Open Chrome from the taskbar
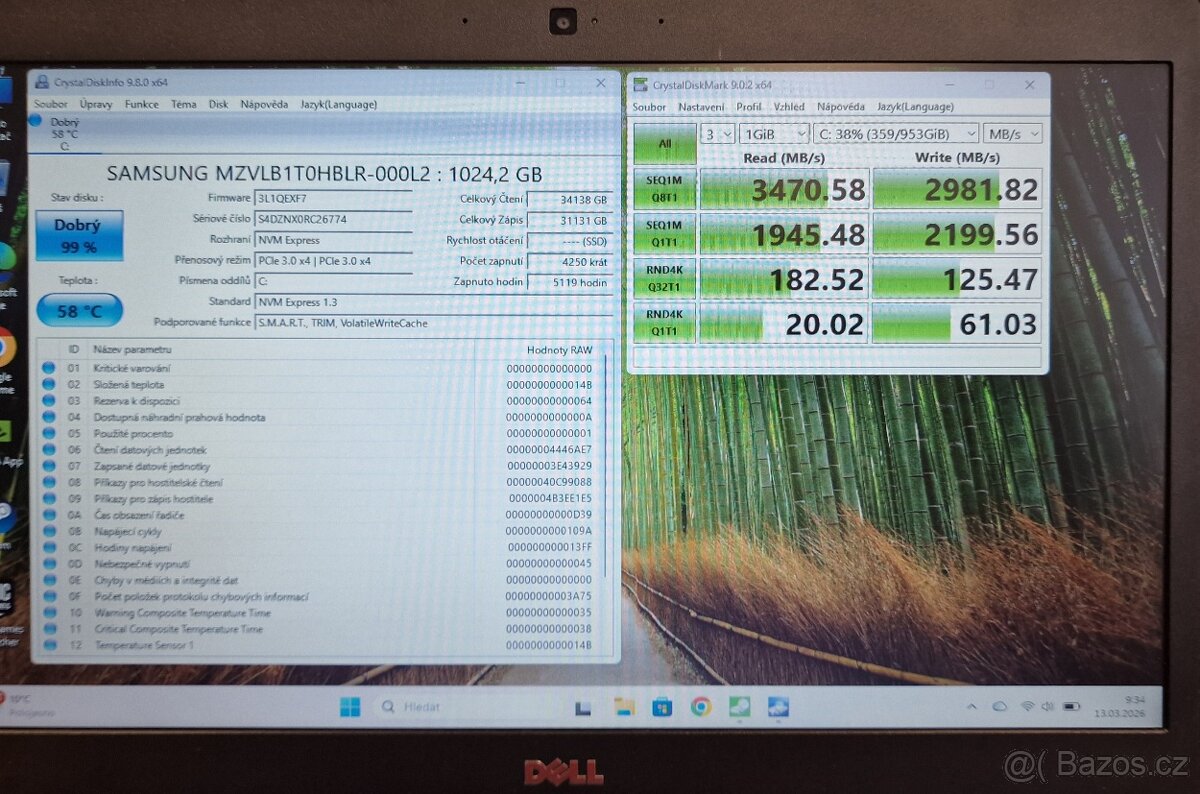This screenshot has width=1200, height=794. coord(701,706)
